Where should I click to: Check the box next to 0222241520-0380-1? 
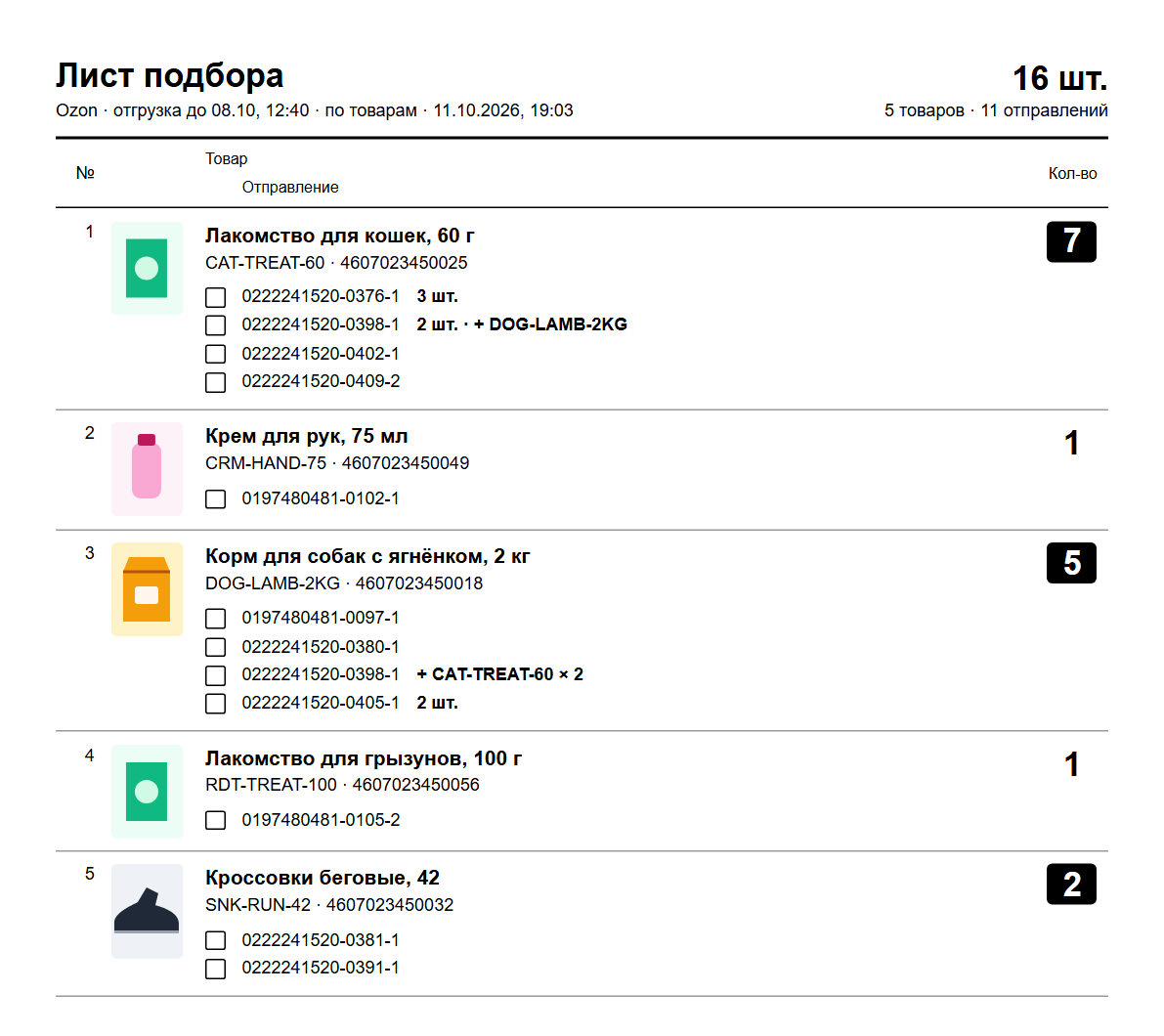pos(215,647)
